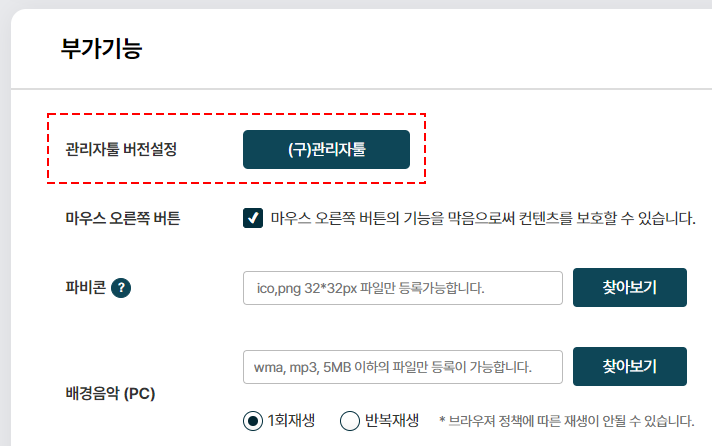Click the 1회재생 text label
Image resolution: width=712 pixels, height=446 pixels.
click(x=291, y=421)
